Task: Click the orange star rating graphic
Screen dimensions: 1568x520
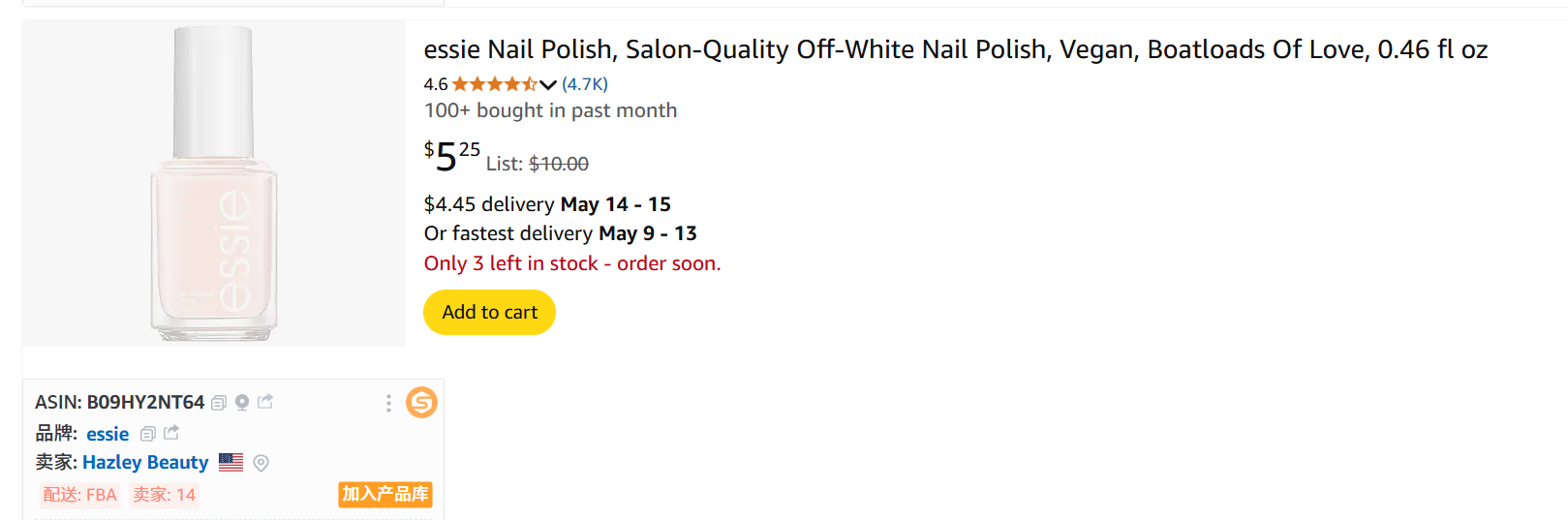Action: click(x=494, y=84)
